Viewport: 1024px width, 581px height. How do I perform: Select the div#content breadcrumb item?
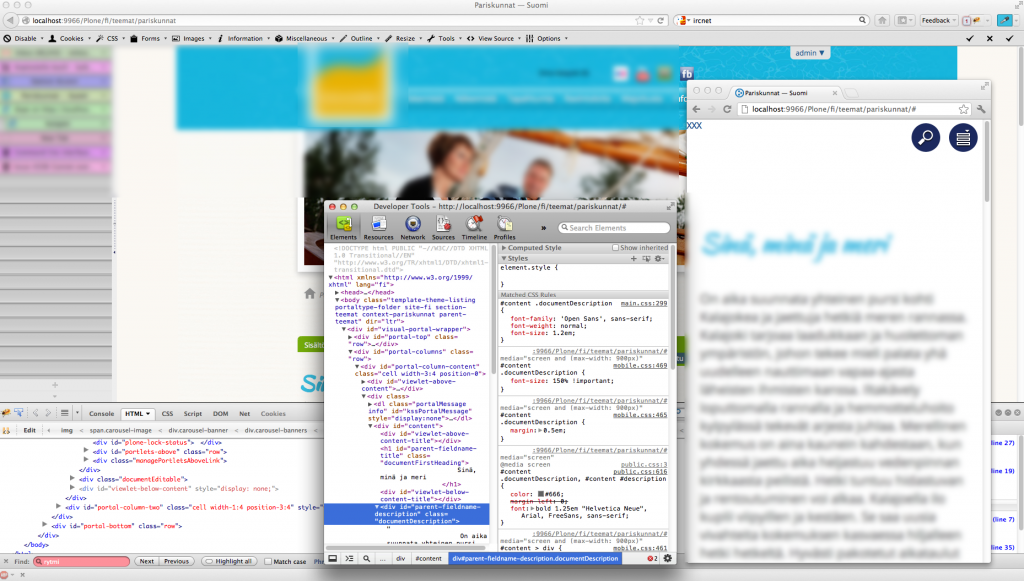tap(428, 559)
